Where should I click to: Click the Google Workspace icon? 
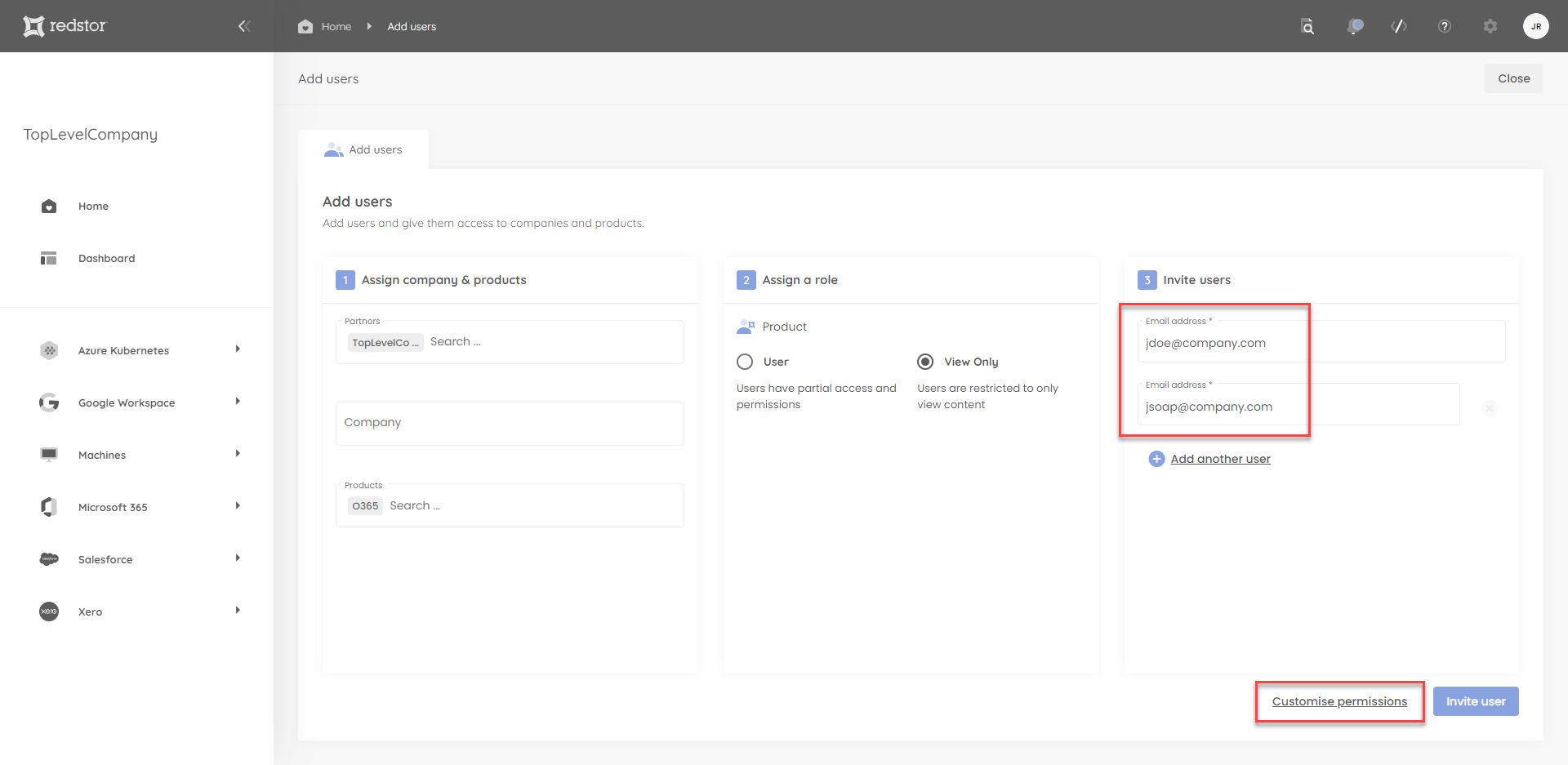49,403
